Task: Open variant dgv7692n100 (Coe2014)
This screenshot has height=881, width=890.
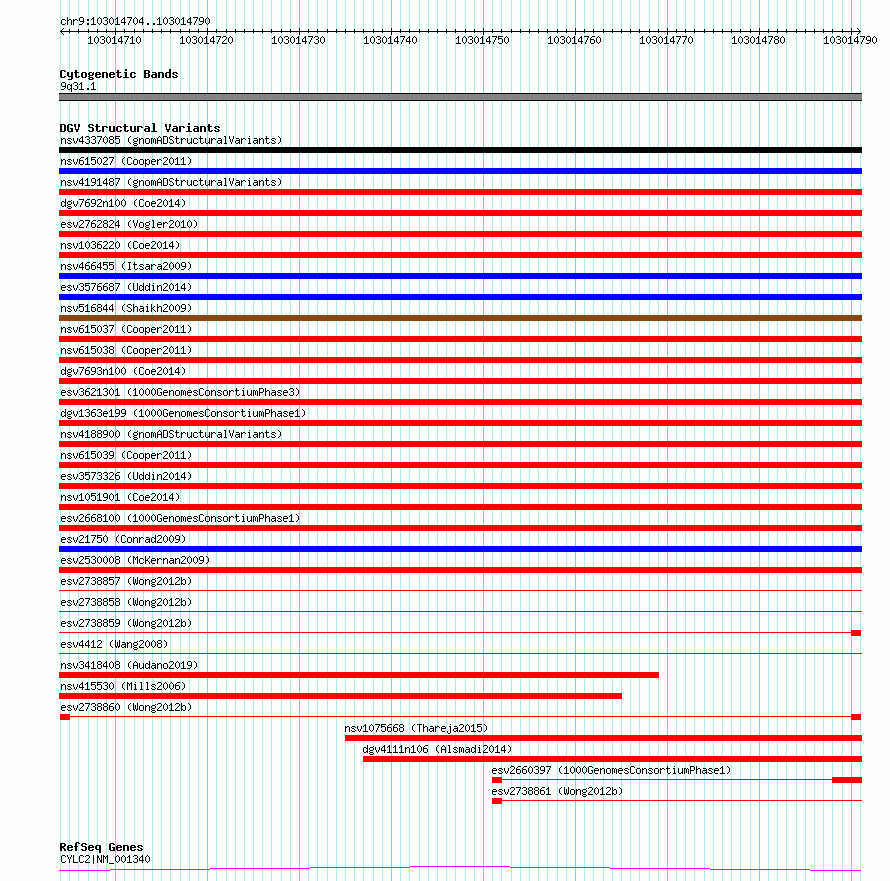Action: 123,203
